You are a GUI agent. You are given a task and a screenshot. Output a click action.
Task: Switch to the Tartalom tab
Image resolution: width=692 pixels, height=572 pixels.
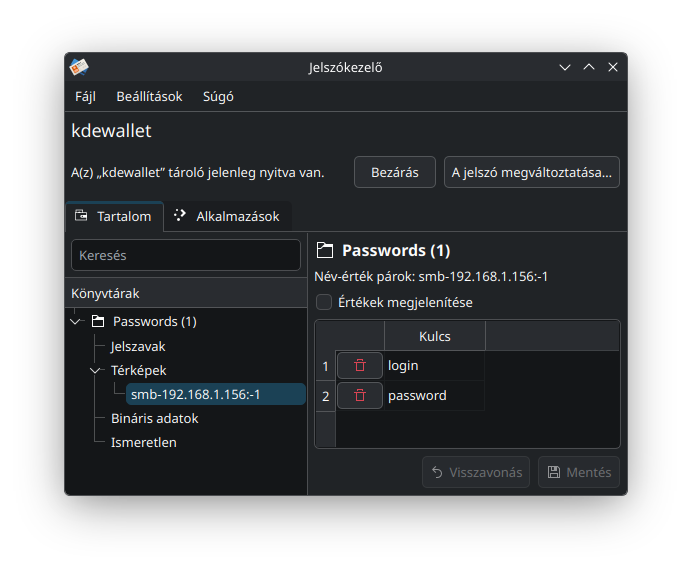(x=114, y=216)
